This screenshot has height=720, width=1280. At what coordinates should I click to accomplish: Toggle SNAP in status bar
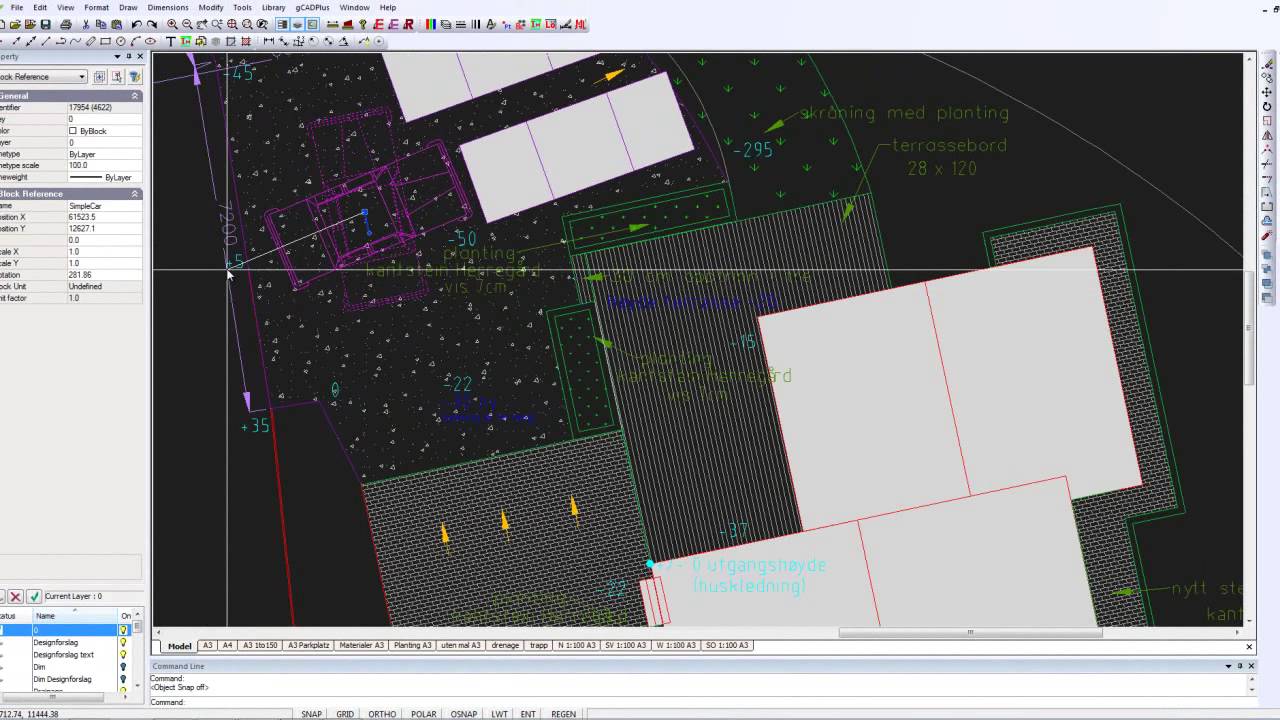pos(311,714)
